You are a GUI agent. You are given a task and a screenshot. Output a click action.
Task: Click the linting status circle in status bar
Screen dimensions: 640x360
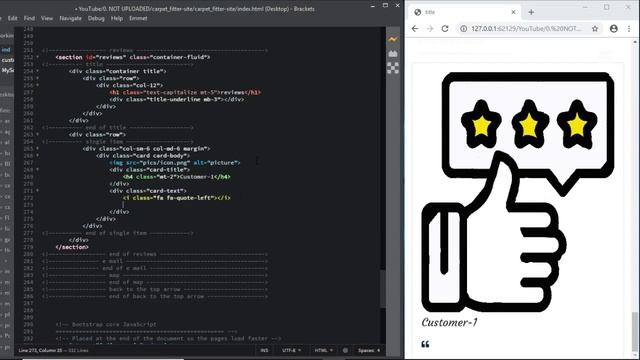(345, 350)
